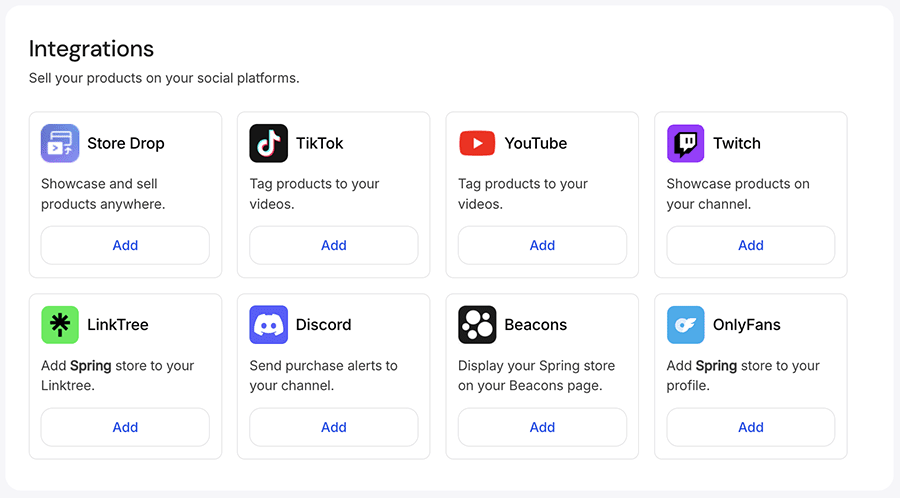Add the Beacons integration
Image resolution: width=900 pixels, height=498 pixels.
542,427
